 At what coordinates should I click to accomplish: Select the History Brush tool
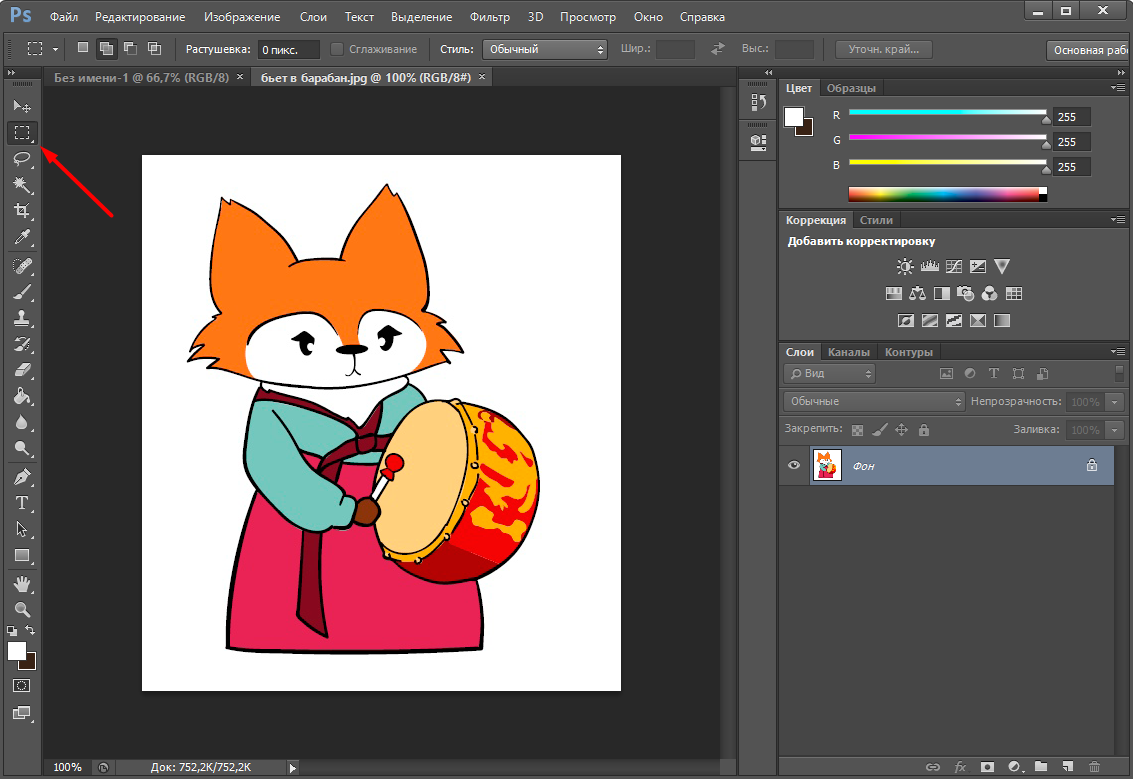click(x=22, y=344)
